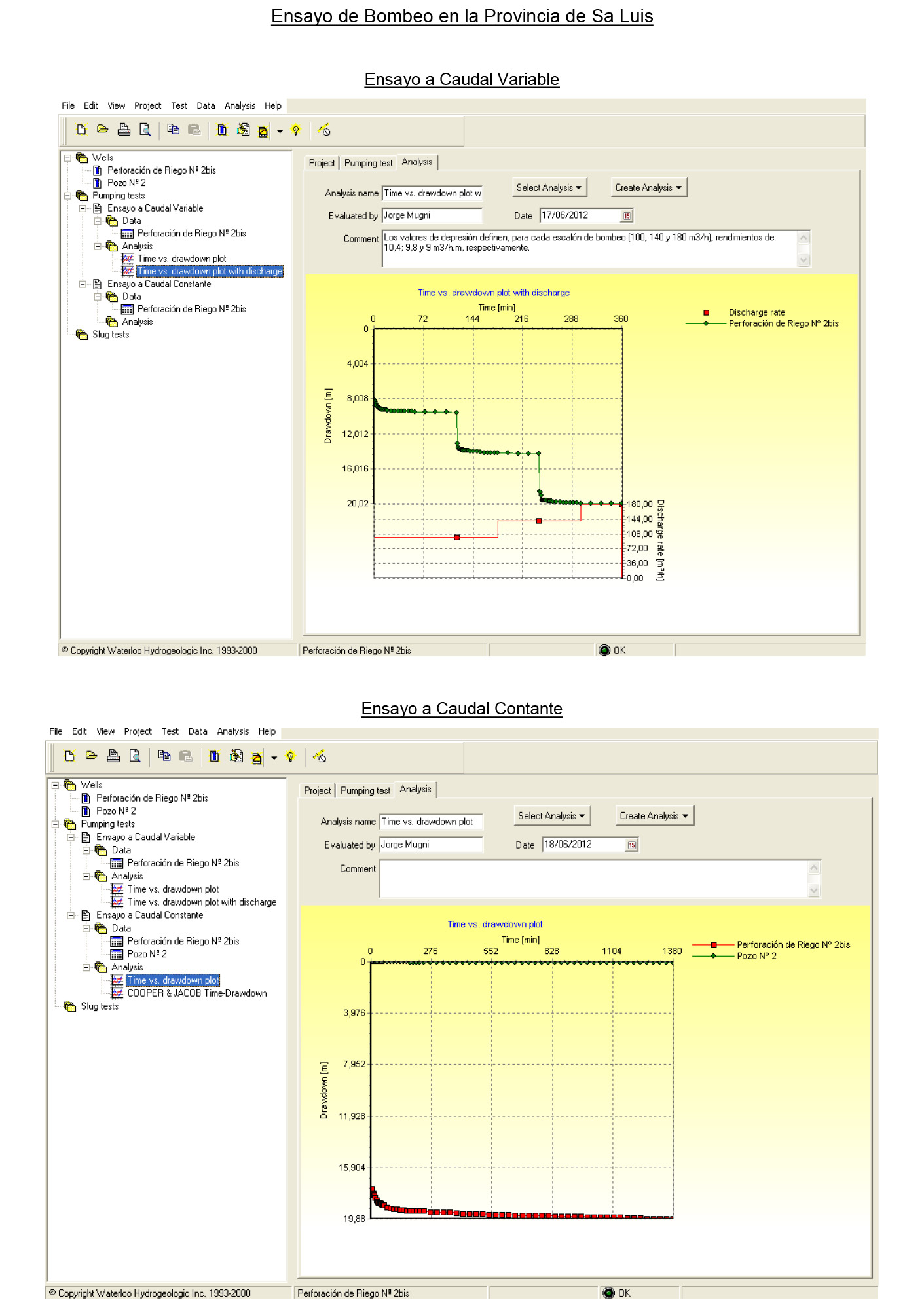Open Select Analysis dropdown in Caudal Variable window
This screenshot has width=924, height=1309.
click(549, 188)
